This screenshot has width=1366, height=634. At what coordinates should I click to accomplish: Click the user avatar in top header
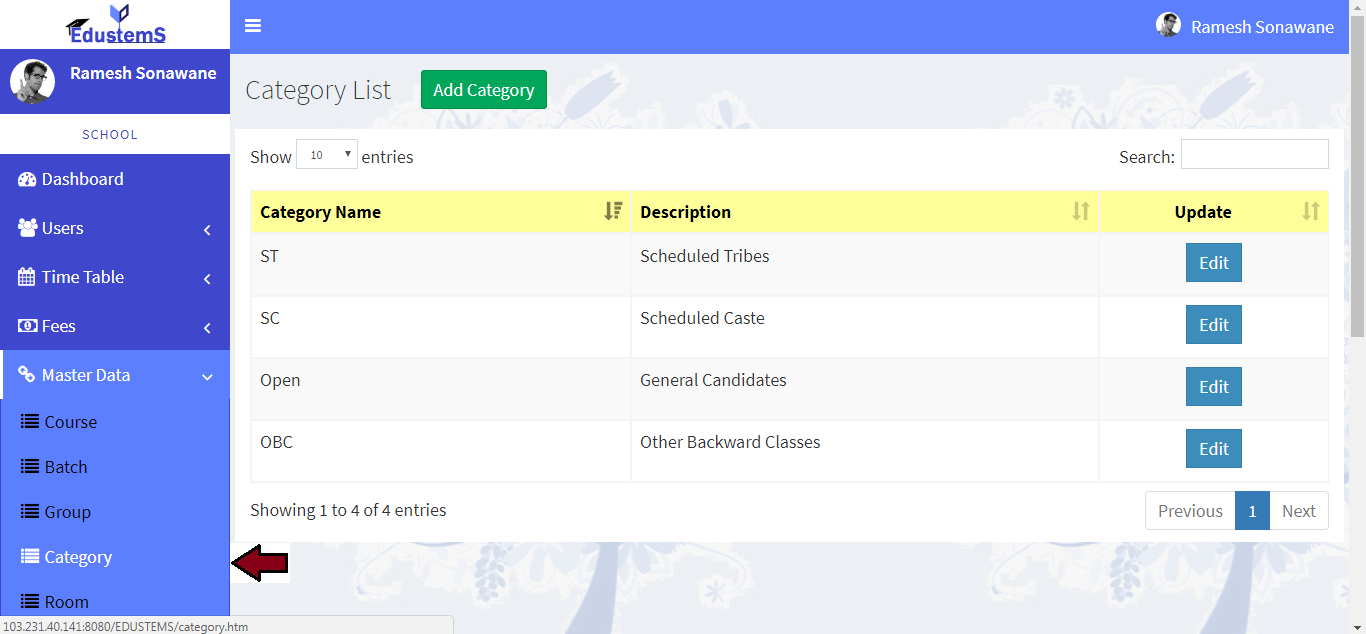click(1168, 26)
